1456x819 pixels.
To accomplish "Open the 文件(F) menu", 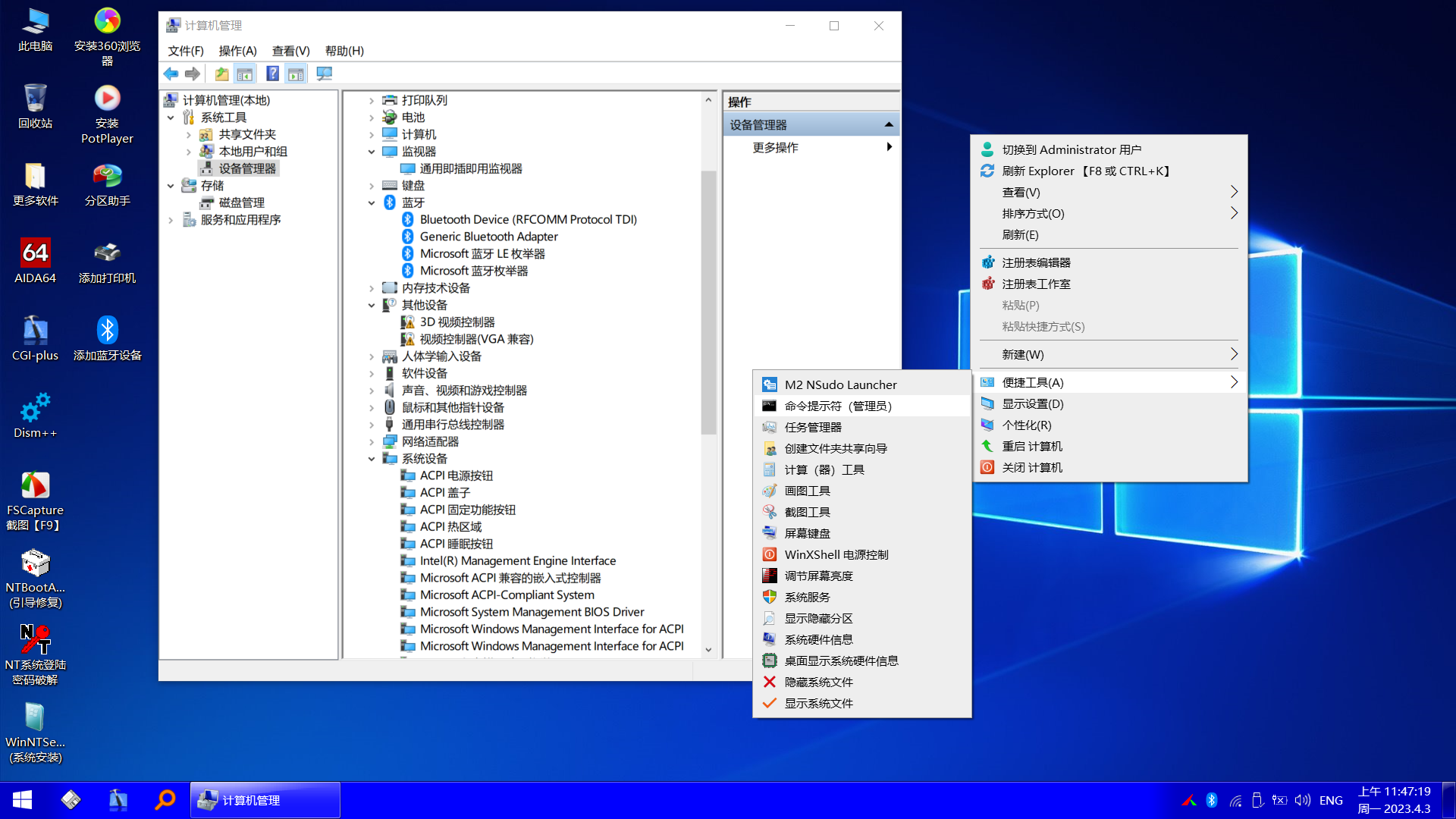I will pyautogui.click(x=186, y=51).
